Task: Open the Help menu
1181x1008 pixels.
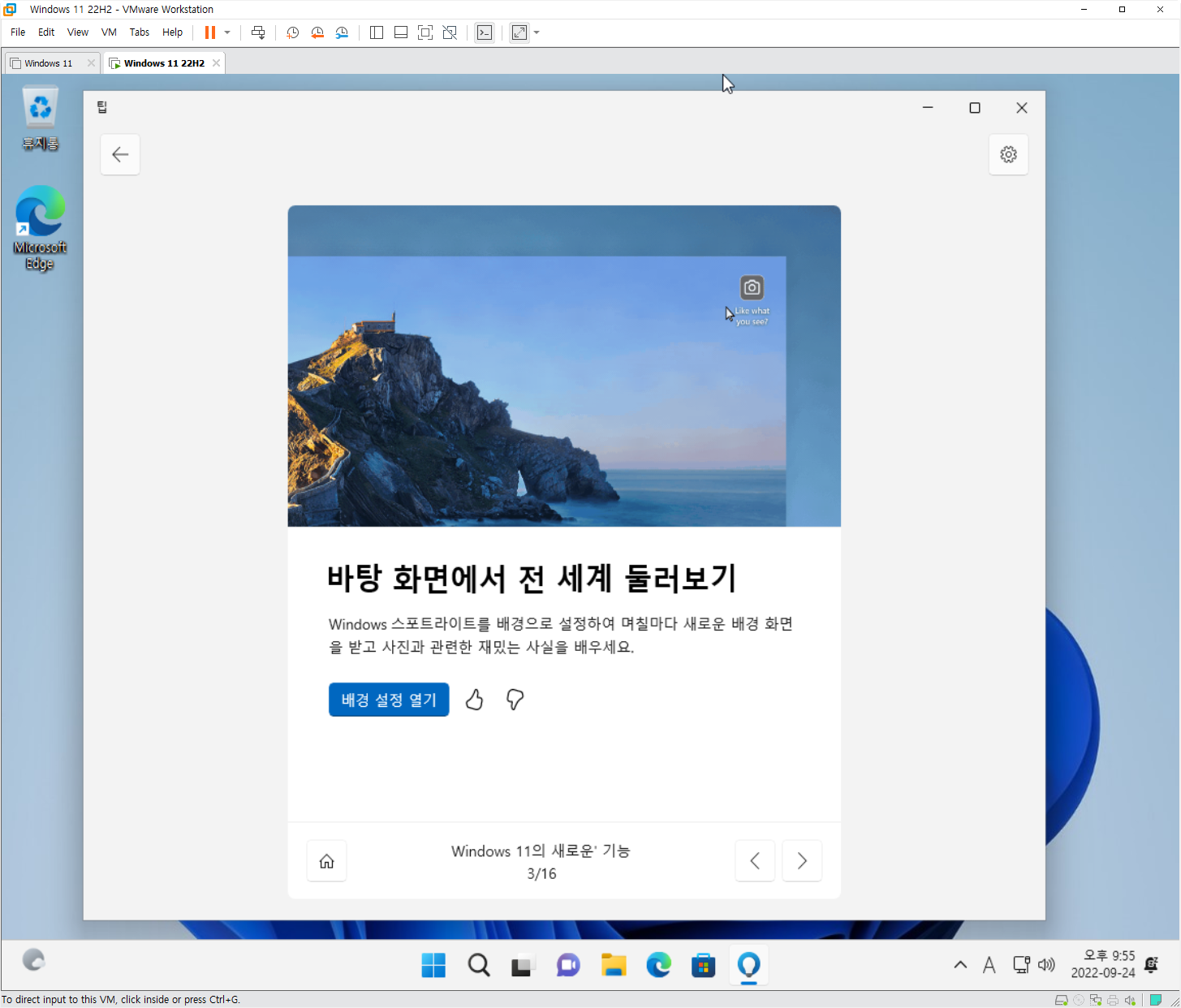Action: pyautogui.click(x=172, y=32)
